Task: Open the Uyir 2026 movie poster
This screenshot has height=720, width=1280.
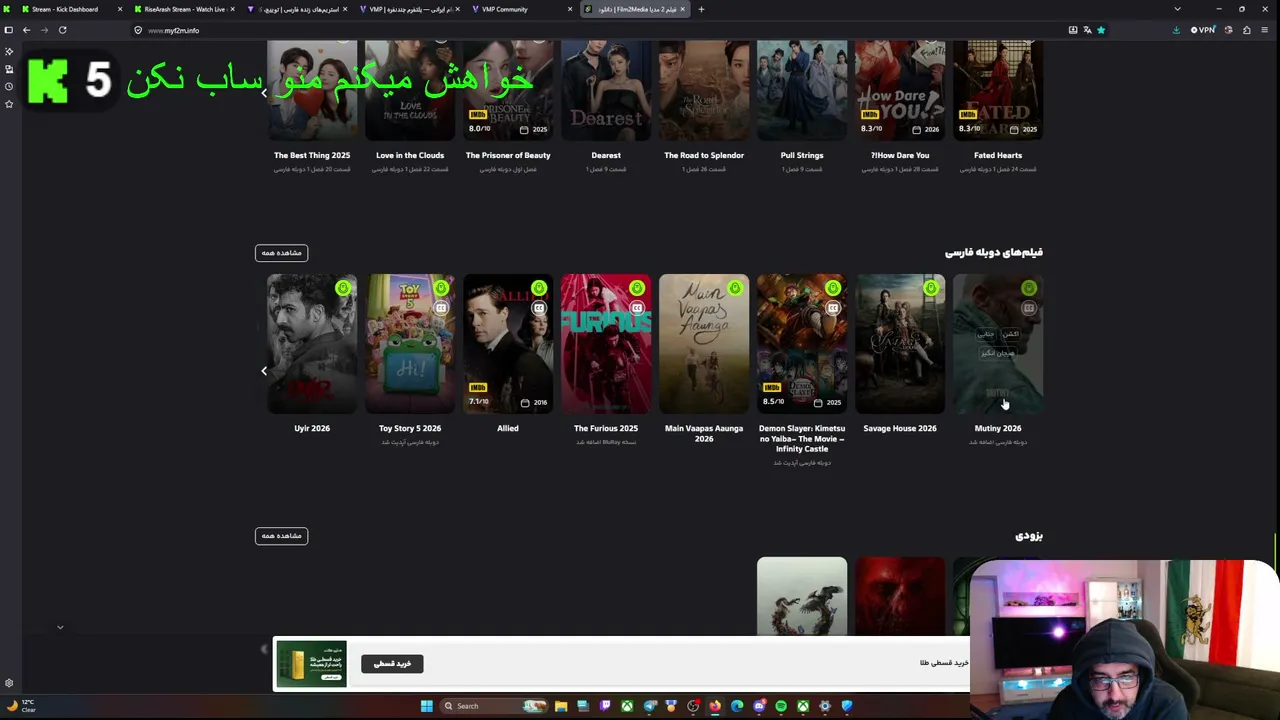Action: pyautogui.click(x=312, y=344)
